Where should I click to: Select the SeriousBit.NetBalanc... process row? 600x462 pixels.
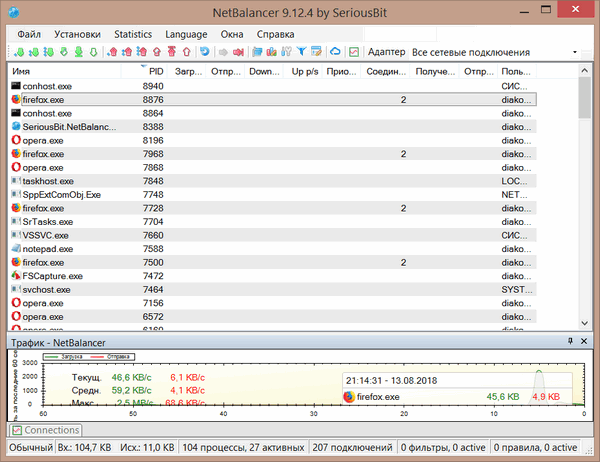[x=272, y=127]
